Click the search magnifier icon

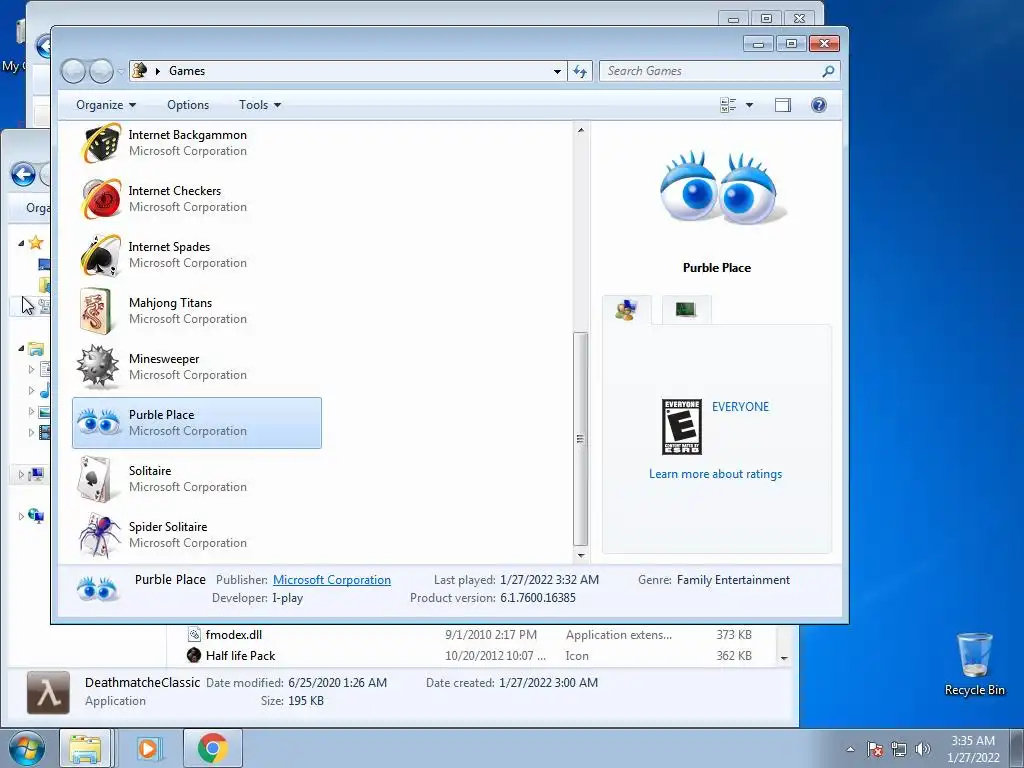828,71
